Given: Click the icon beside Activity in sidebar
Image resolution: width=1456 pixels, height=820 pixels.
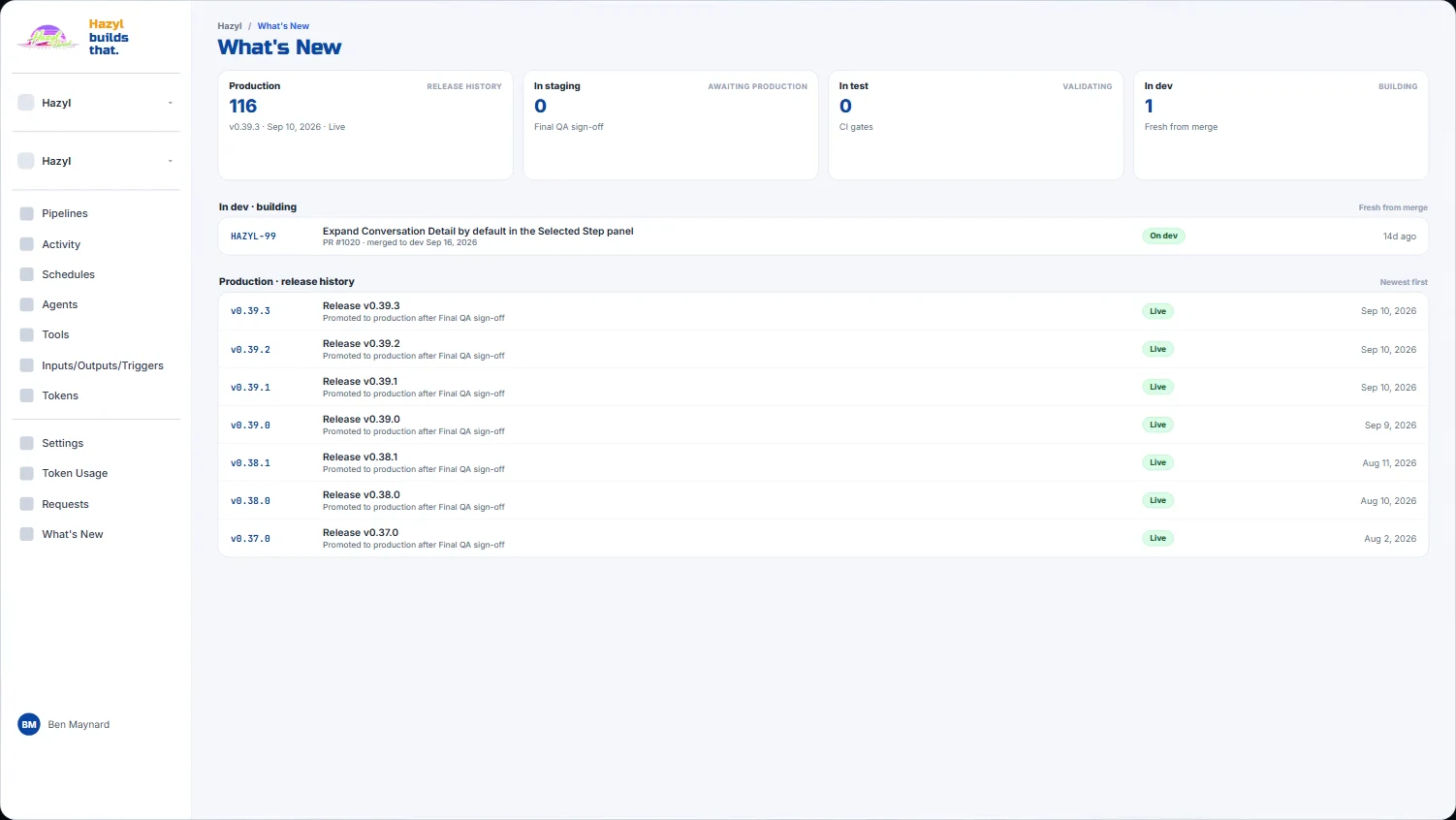Looking at the screenshot, I should [x=26, y=244].
